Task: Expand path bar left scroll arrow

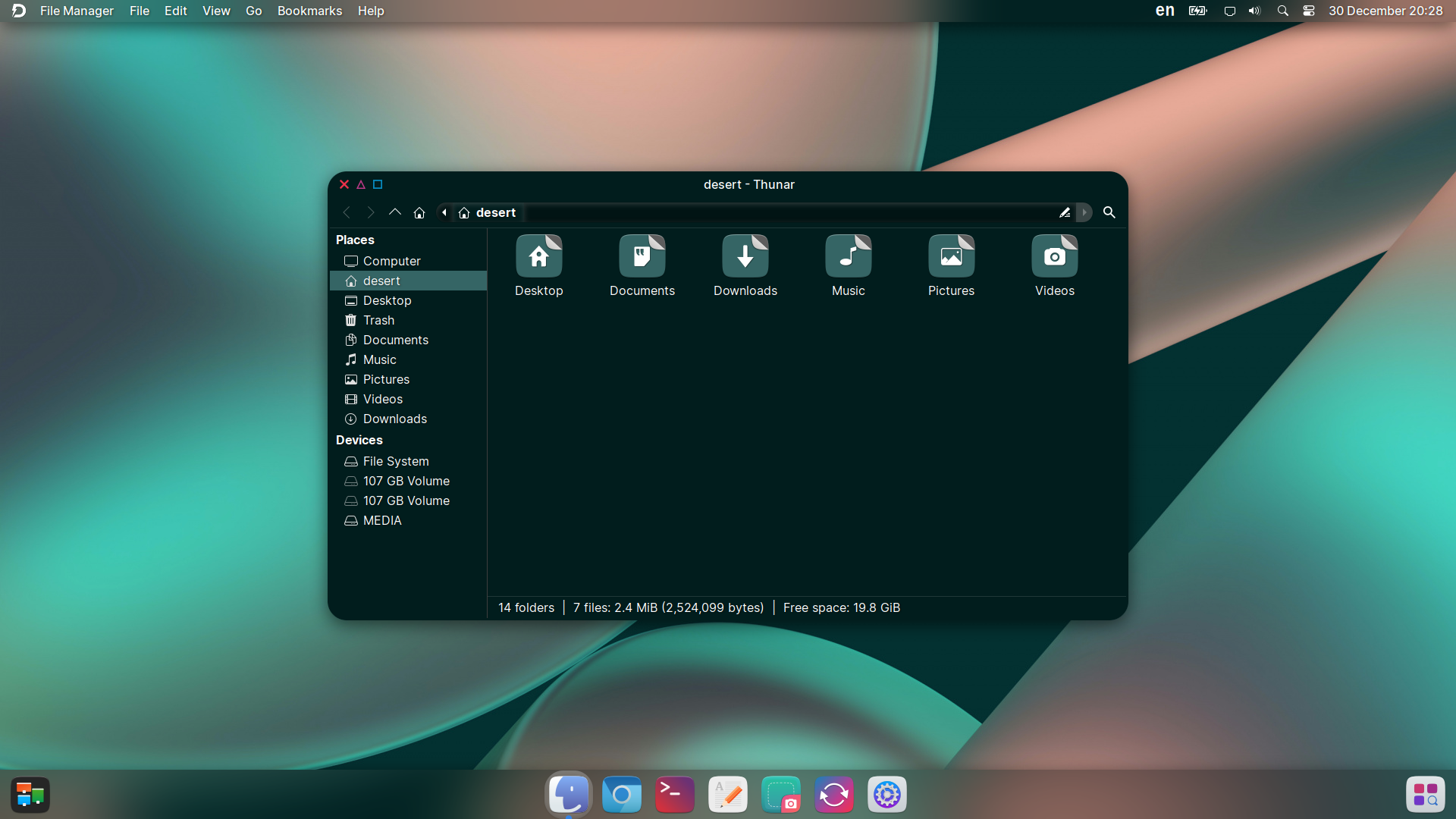Action: 444,212
